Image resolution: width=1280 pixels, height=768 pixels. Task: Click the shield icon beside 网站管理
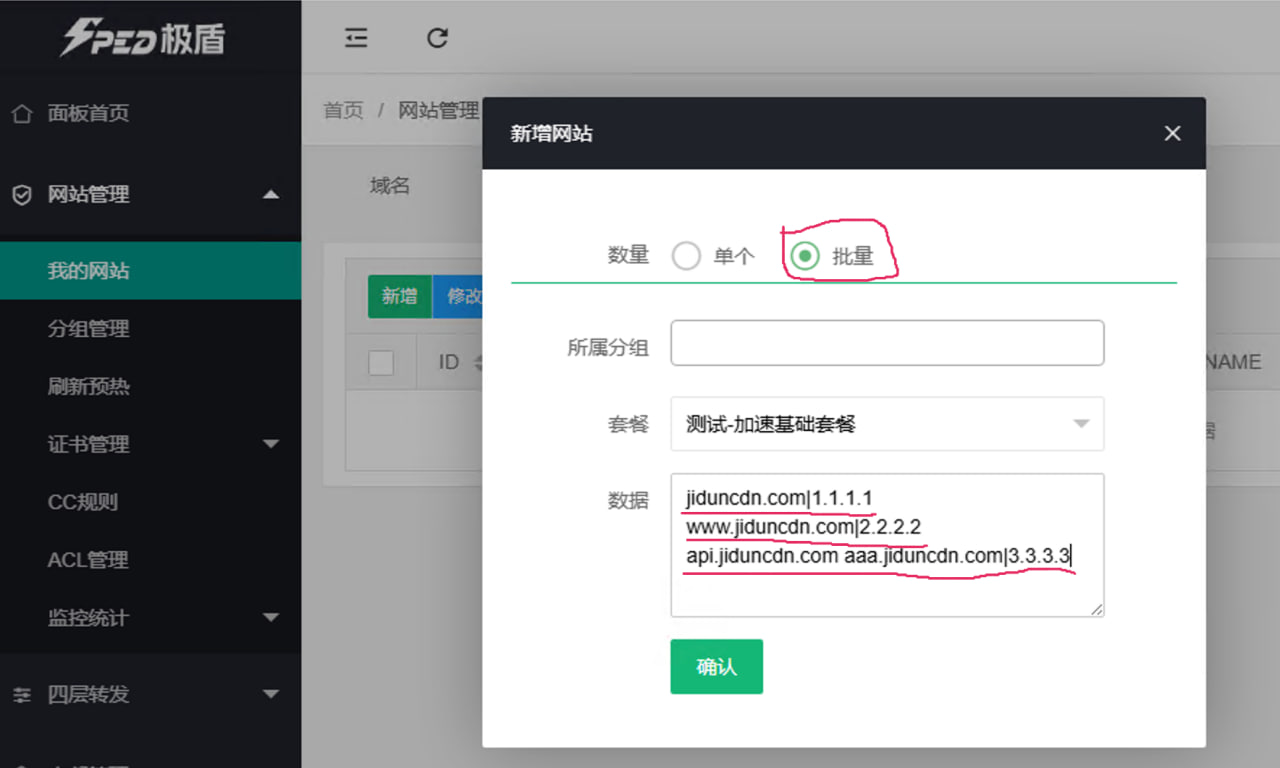click(x=22, y=195)
